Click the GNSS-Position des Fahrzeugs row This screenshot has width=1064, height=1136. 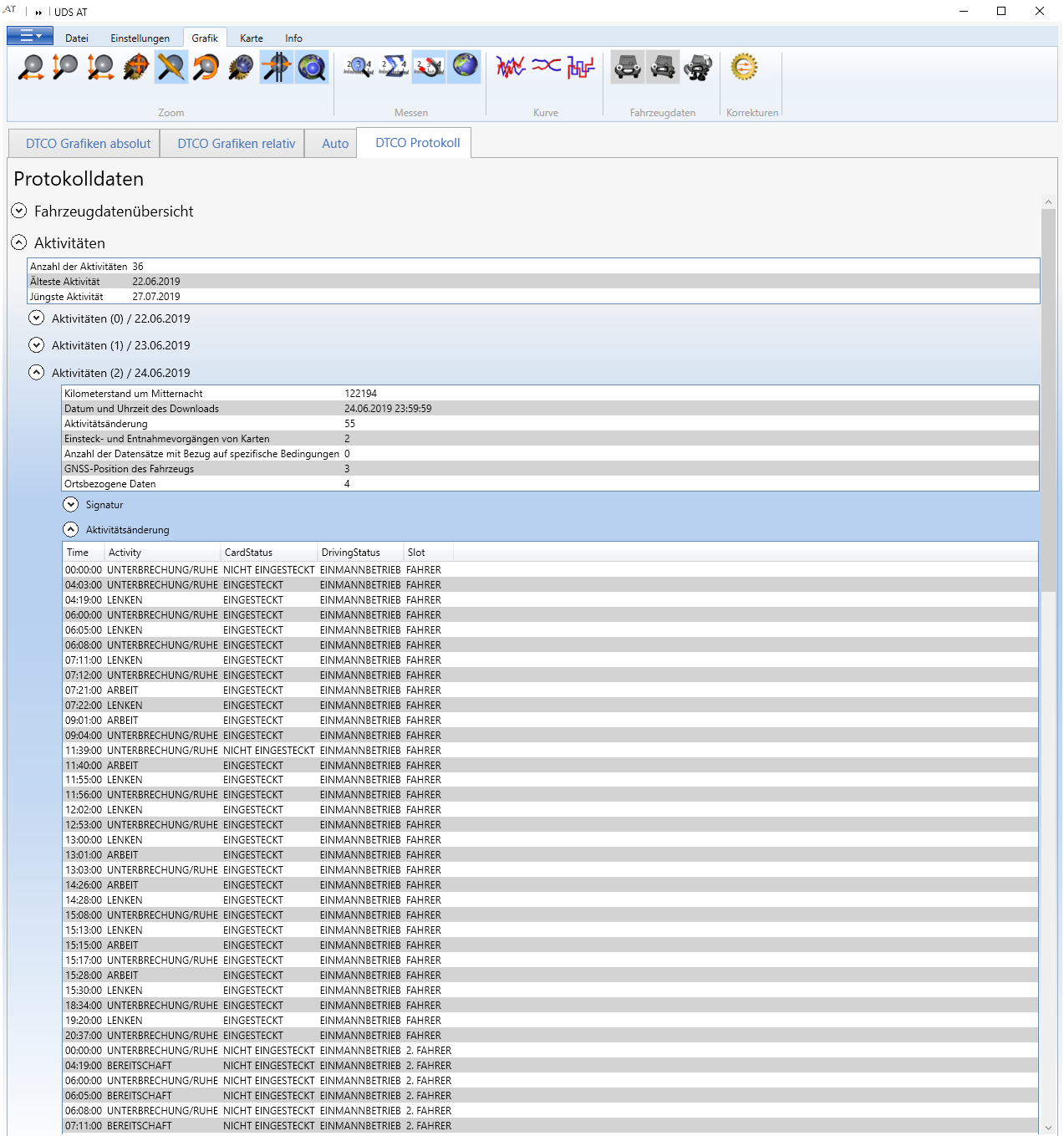click(551, 469)
